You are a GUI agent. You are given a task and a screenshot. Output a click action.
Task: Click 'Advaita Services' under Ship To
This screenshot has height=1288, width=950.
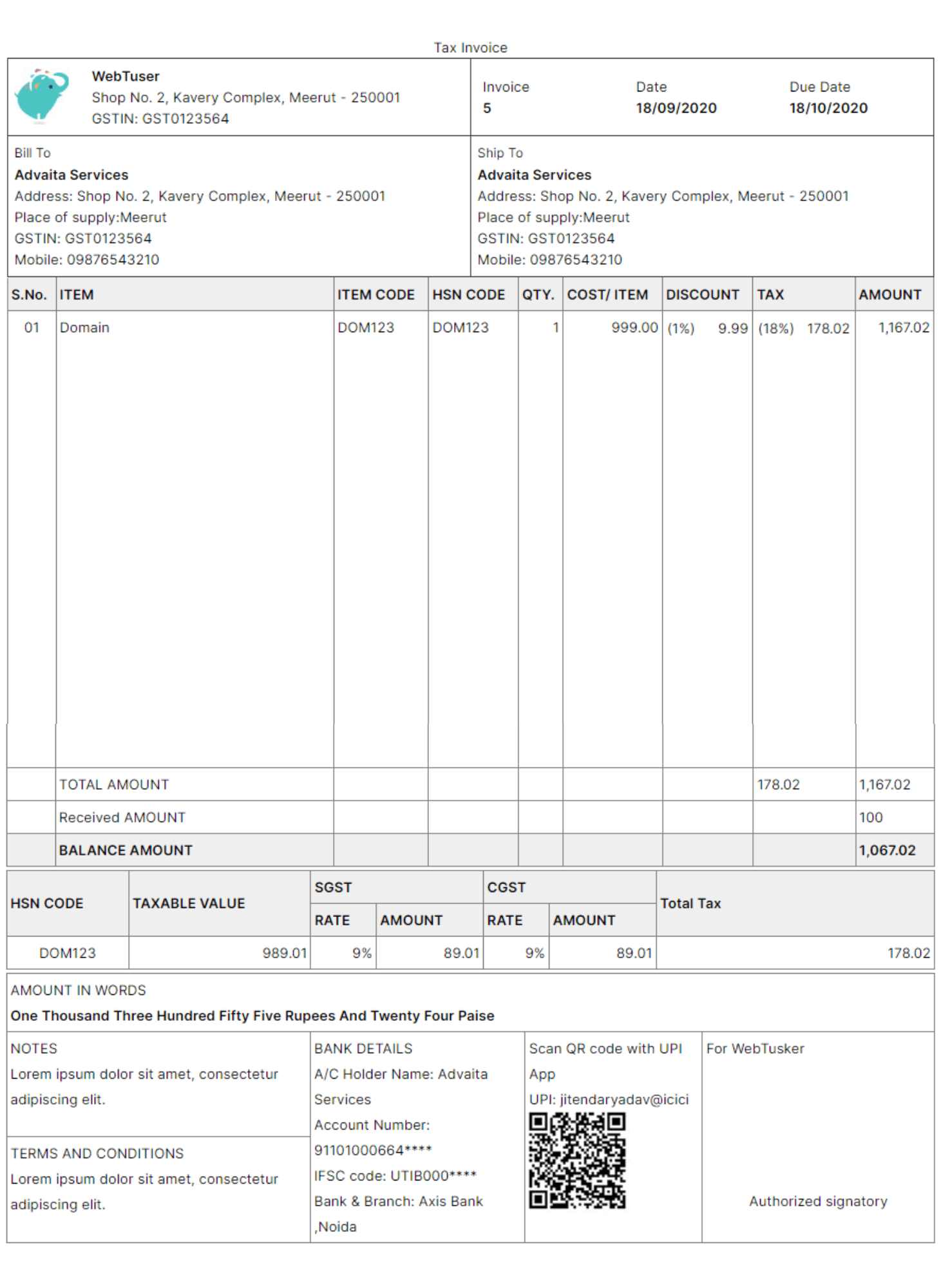pyautogui.click(x=535, y=175)
